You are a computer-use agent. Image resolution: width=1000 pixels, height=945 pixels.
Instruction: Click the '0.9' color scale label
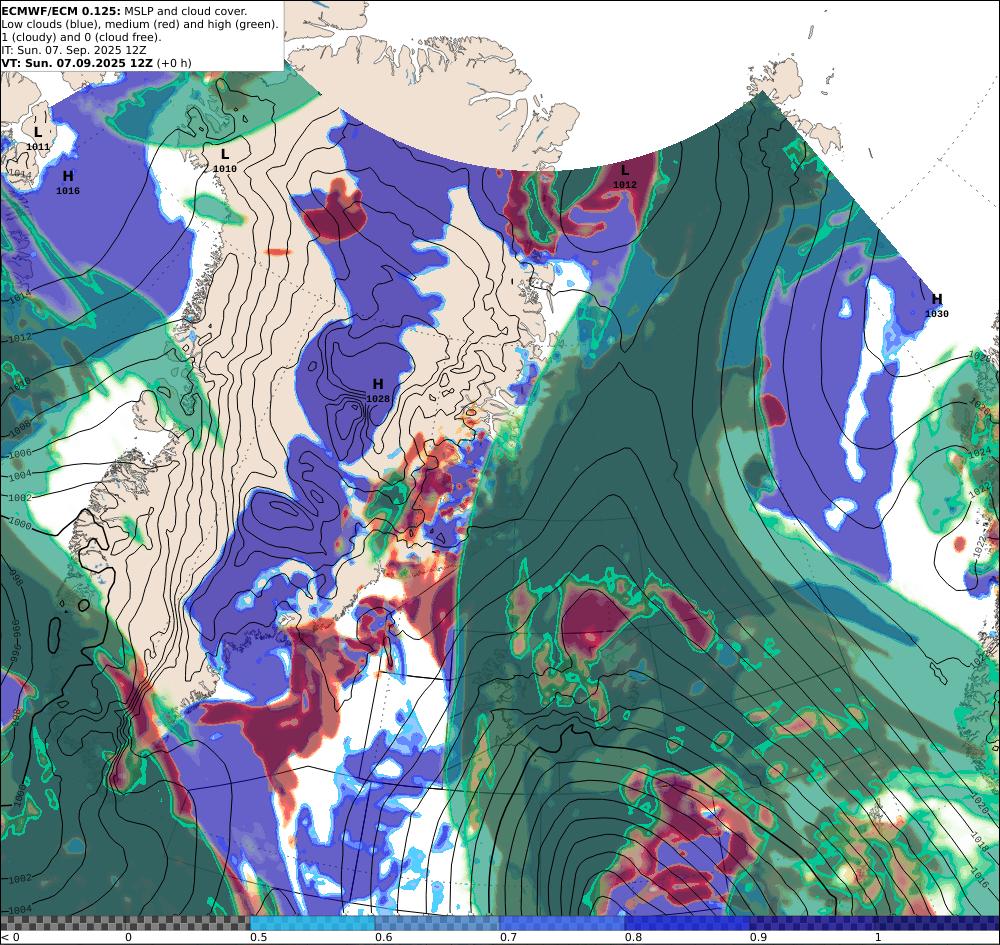pos(758,937)
